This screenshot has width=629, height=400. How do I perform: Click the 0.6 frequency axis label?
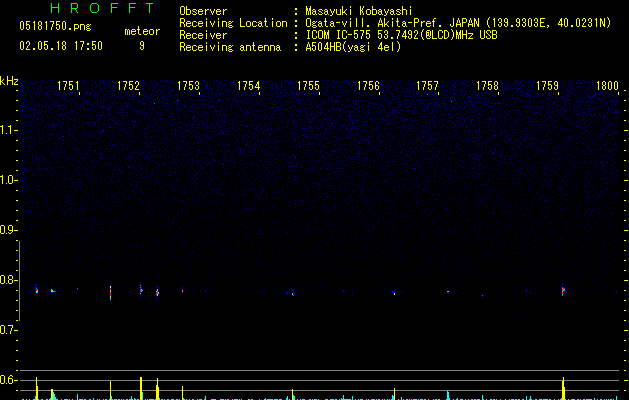(8, 380)
